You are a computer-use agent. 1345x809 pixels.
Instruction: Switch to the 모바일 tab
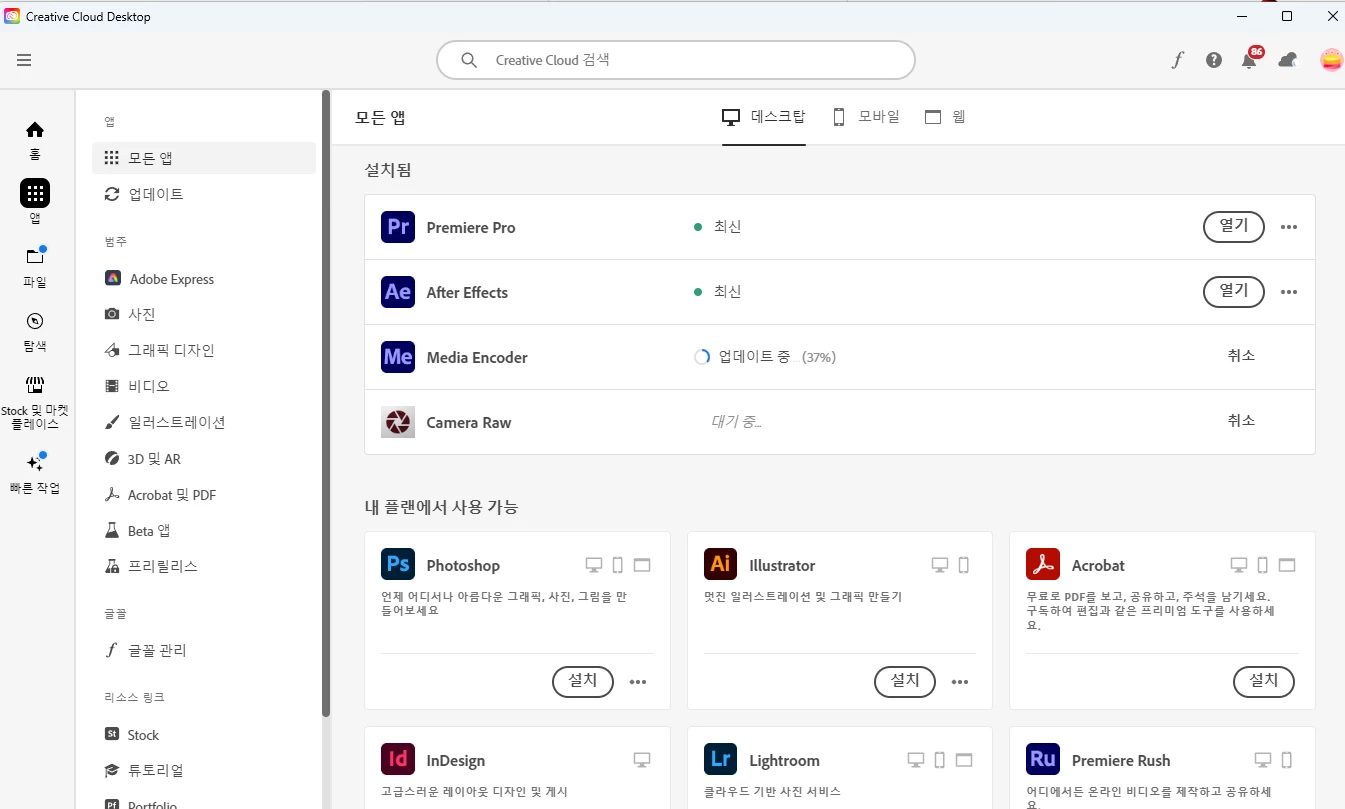[x=866, y=117]
